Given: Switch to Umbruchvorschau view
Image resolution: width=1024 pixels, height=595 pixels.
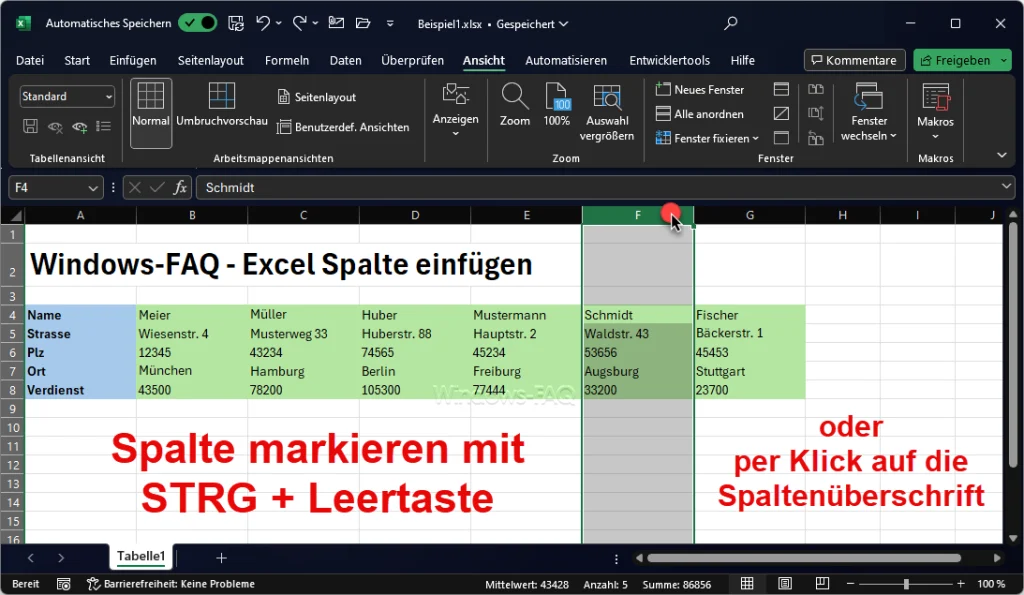Looking at the screenshot, I should pos(222,105).
